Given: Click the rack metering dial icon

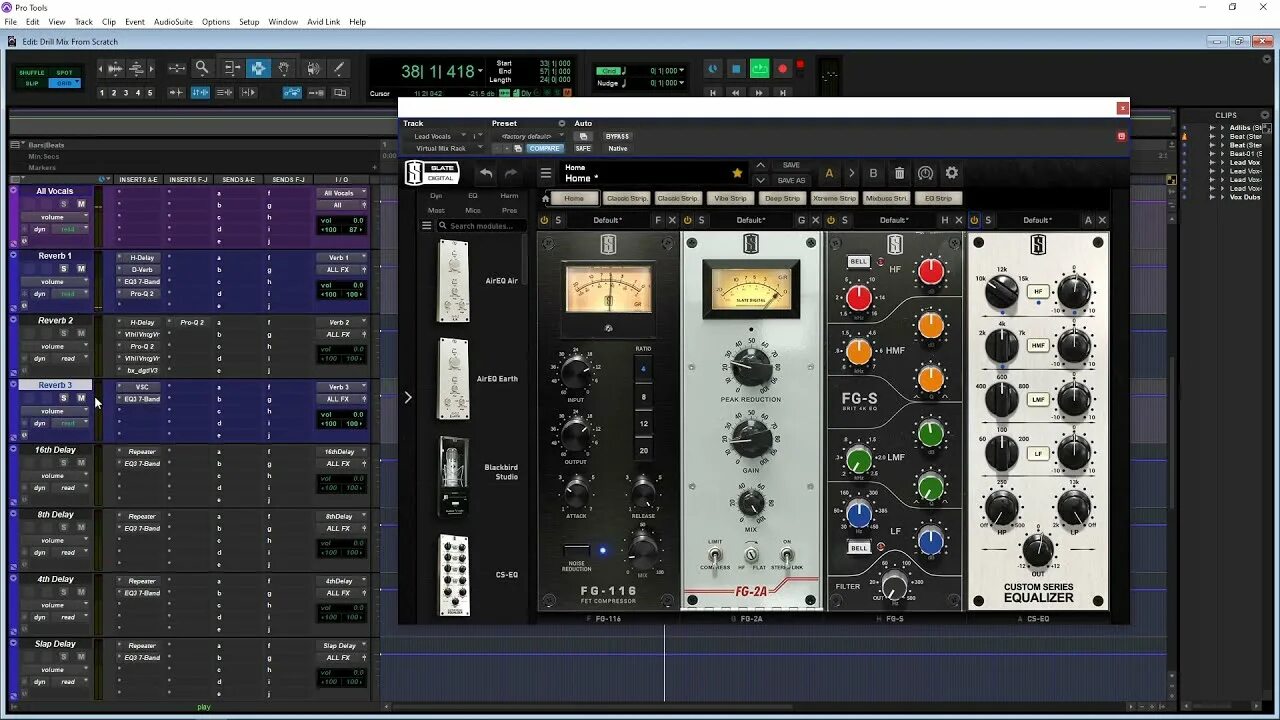Looking at the screenshot, I should [925, 173].
